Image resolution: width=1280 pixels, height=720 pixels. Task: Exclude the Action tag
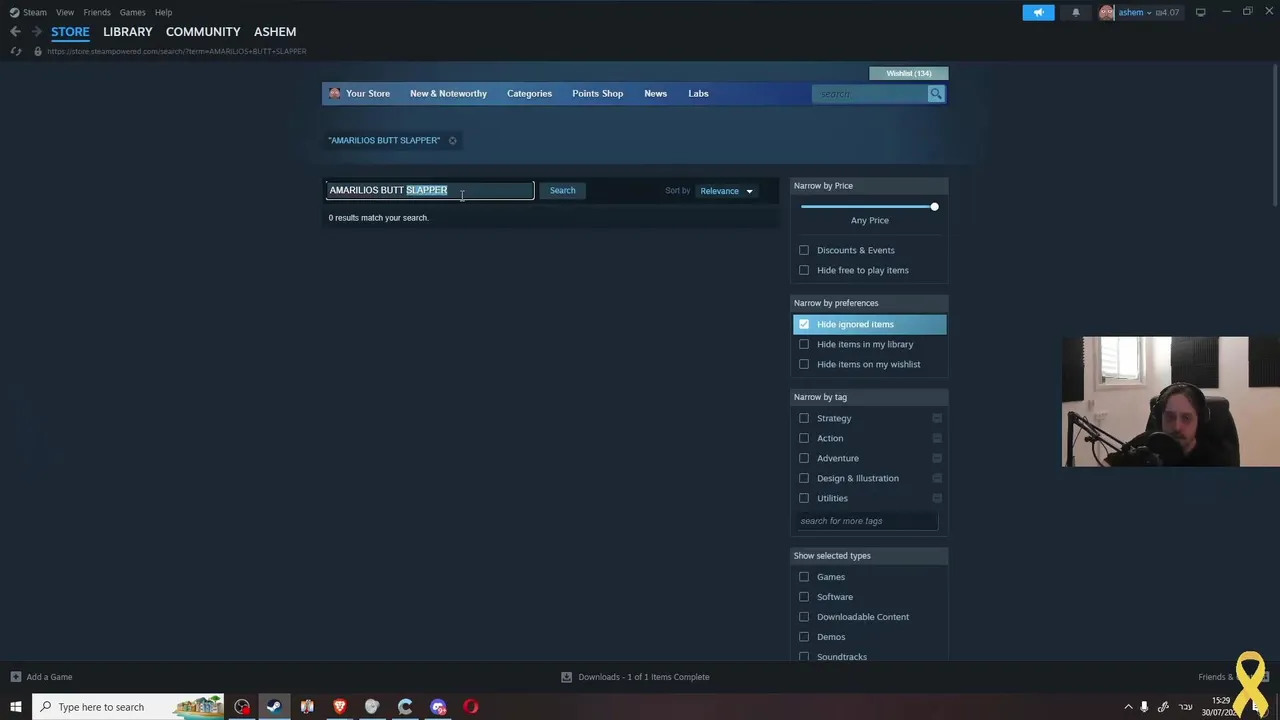(937, 438)
